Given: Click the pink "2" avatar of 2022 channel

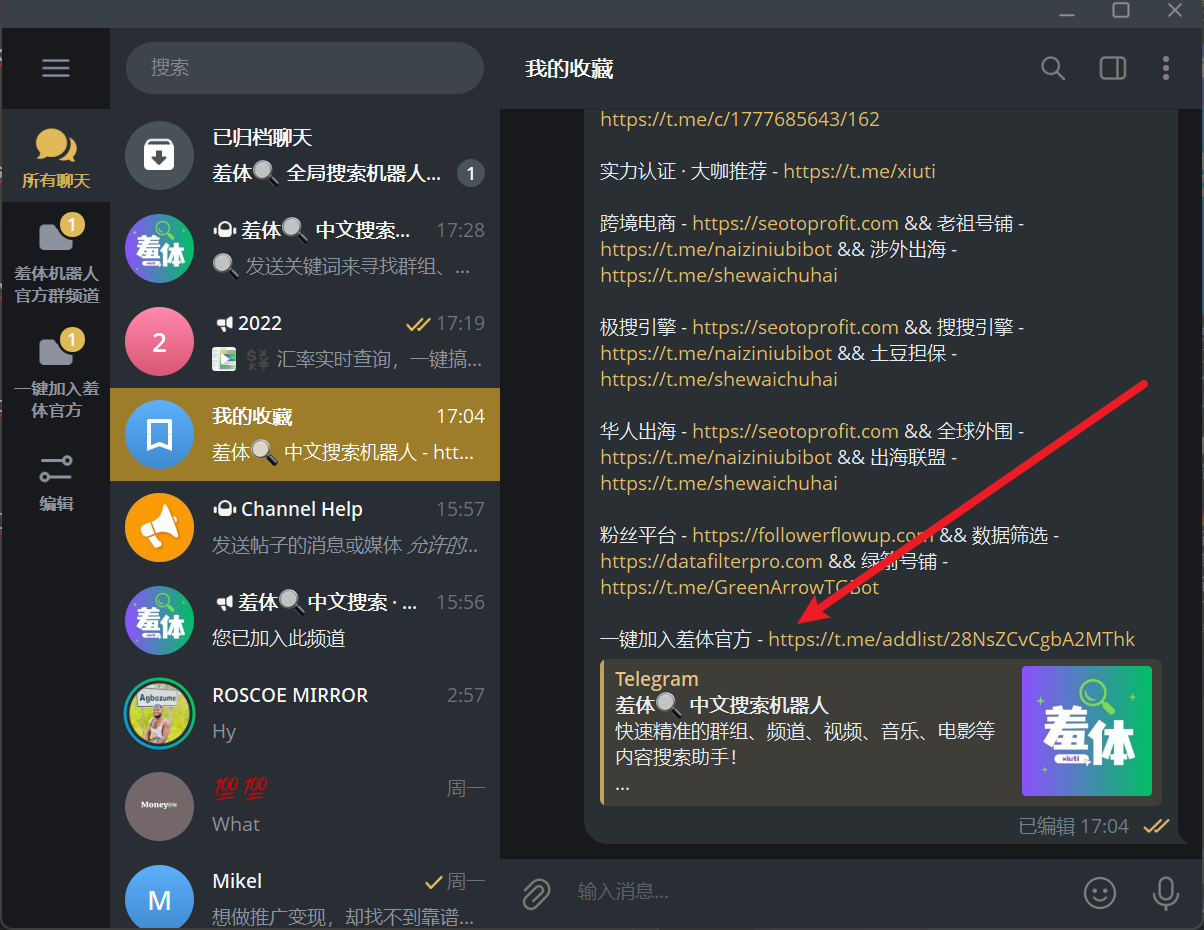Looking at the screenshot, I should pyautogui.click(x=159, y=341).
